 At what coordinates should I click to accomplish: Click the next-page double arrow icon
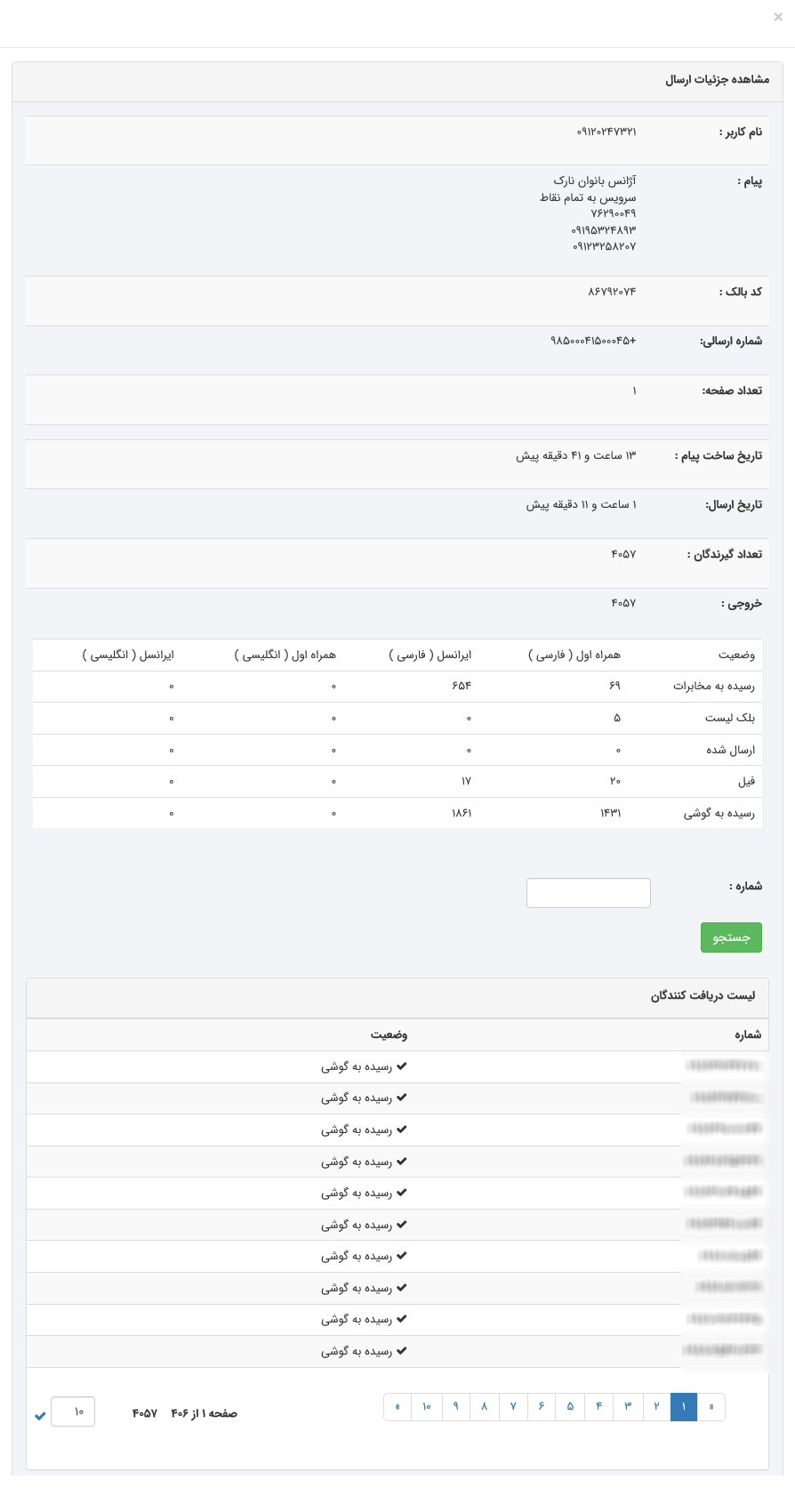pos(397,1407)
